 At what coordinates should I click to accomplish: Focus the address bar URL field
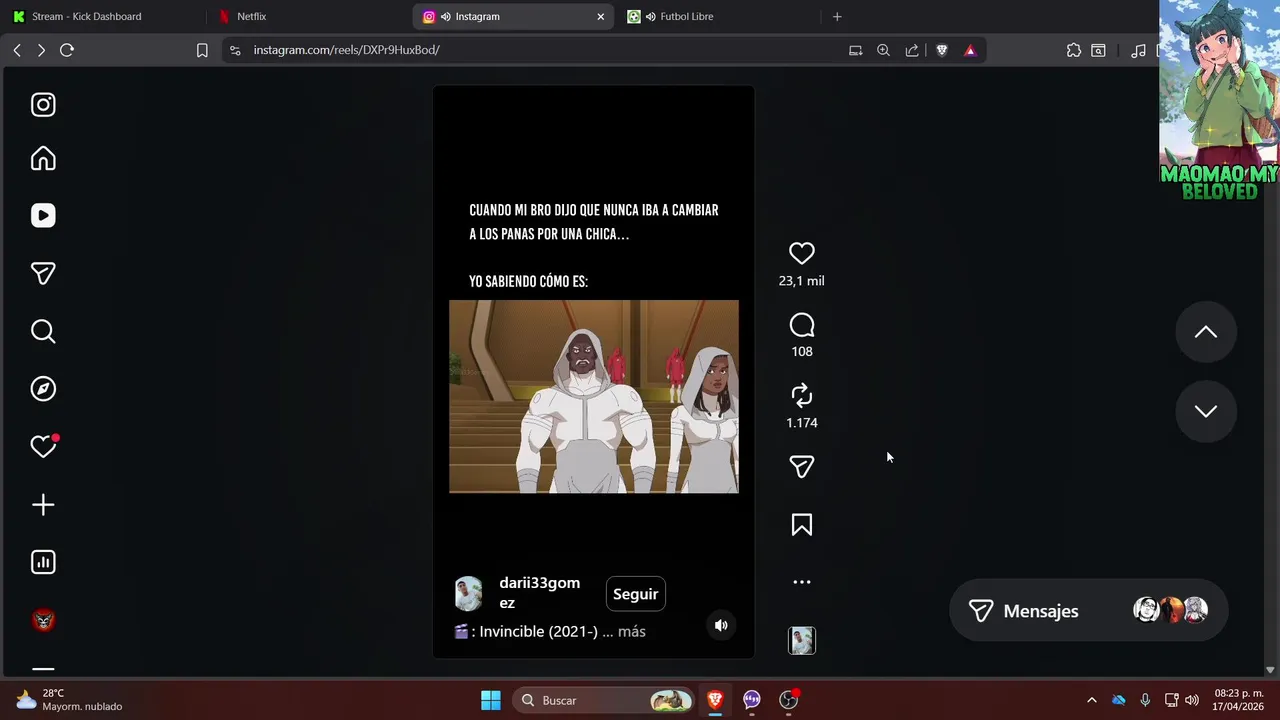click(x=540, y=50)
